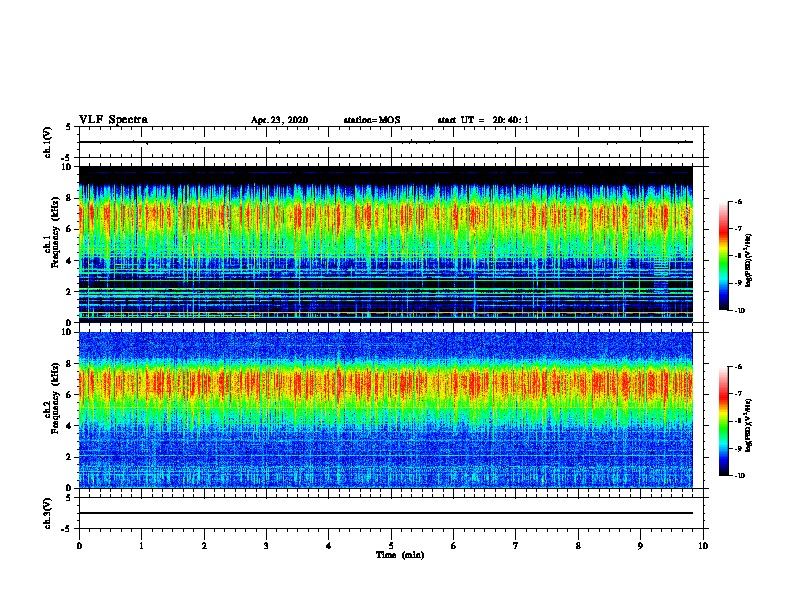Click the ch.1 voltage waveform trace

point(386,142)
